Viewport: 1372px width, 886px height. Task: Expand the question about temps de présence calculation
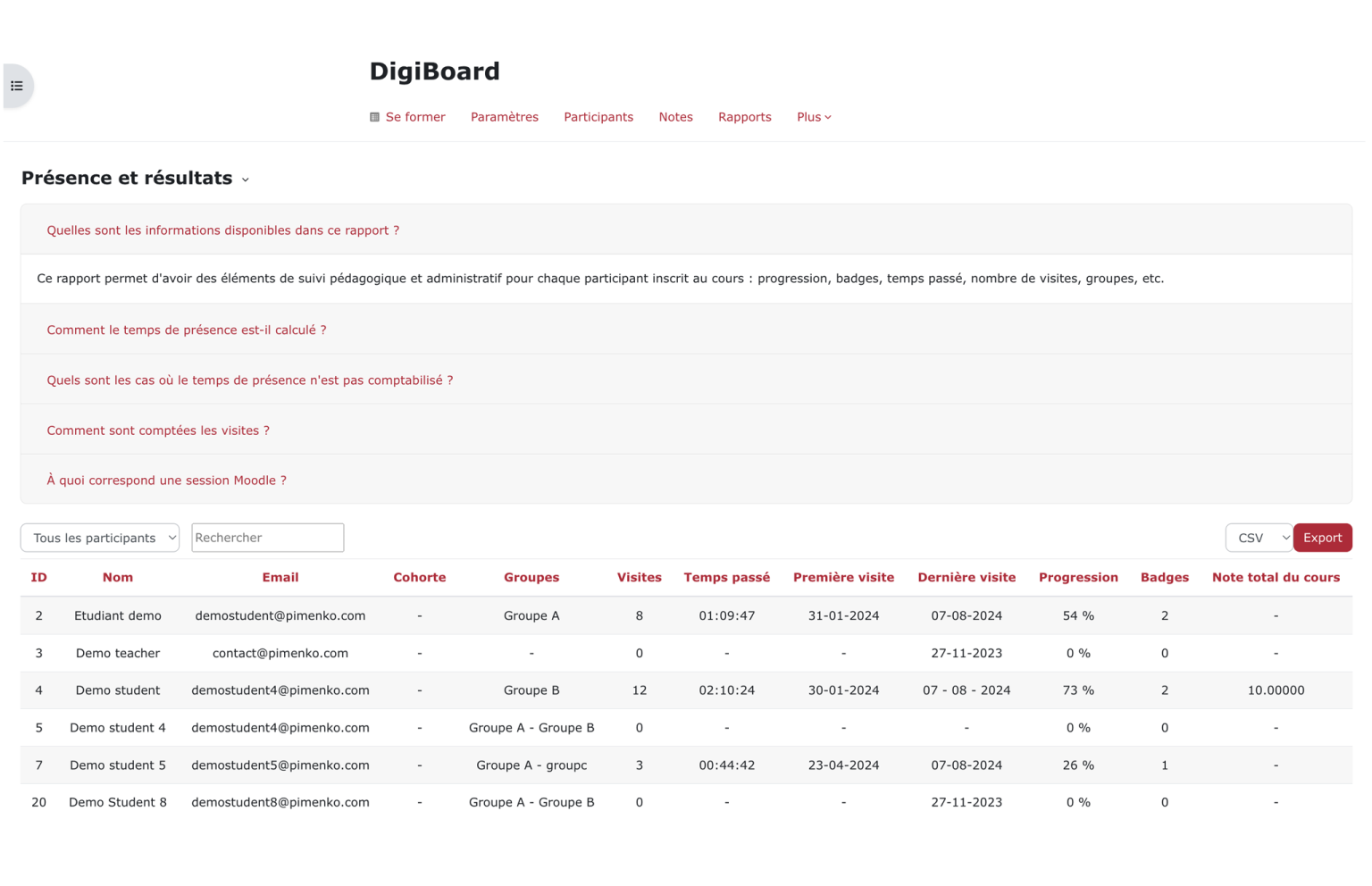[187, 330]
